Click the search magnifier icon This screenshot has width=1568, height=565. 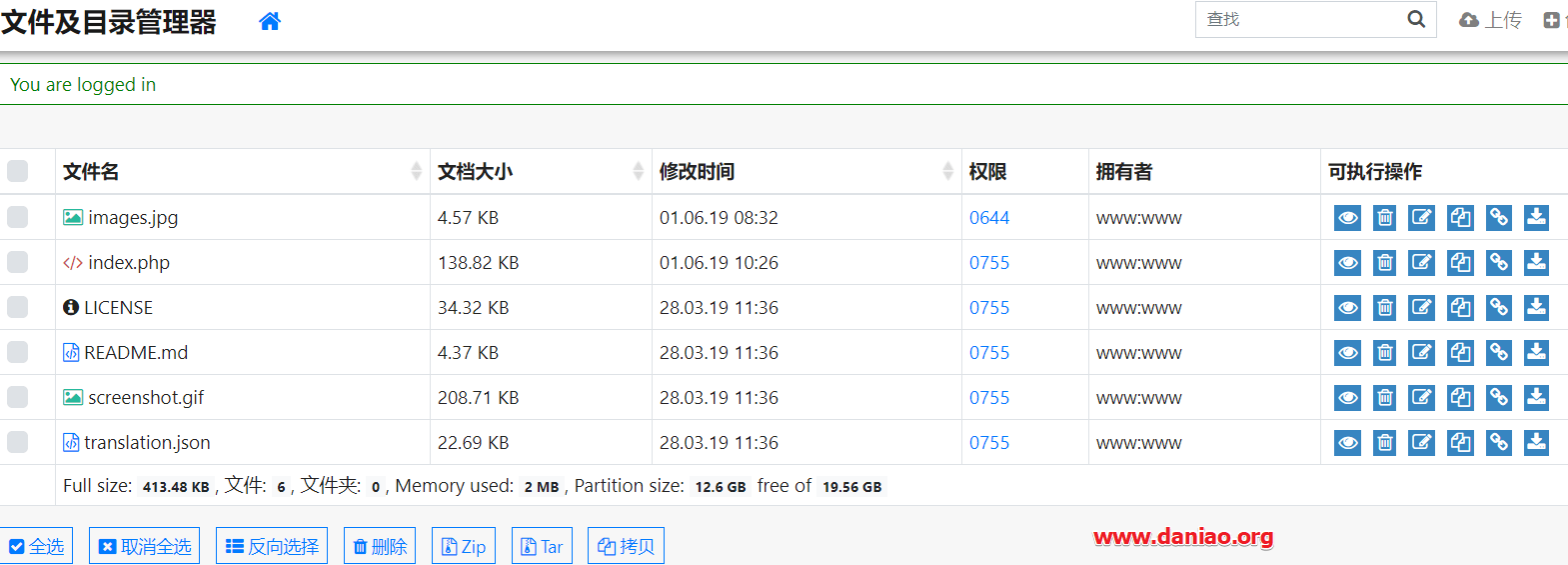pos(1416,19)
